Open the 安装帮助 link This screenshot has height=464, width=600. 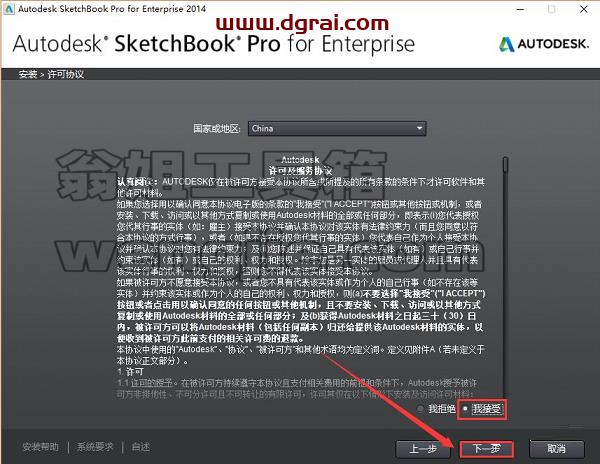coord(40,447)
